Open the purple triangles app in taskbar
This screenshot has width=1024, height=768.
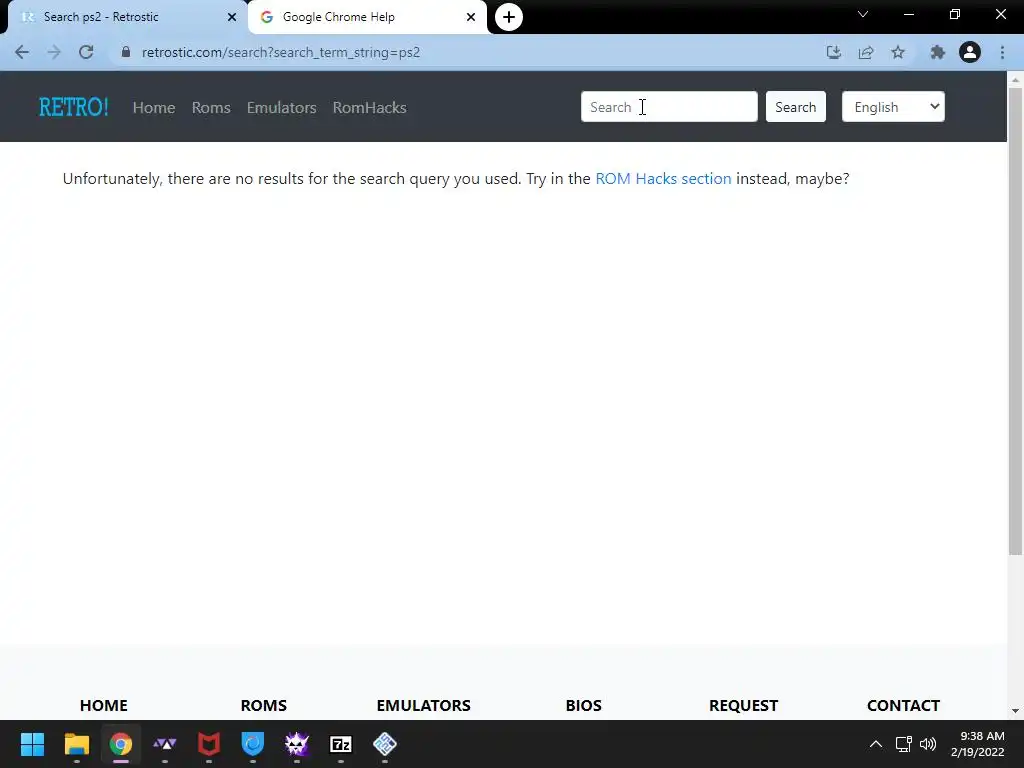coord(165,744)
